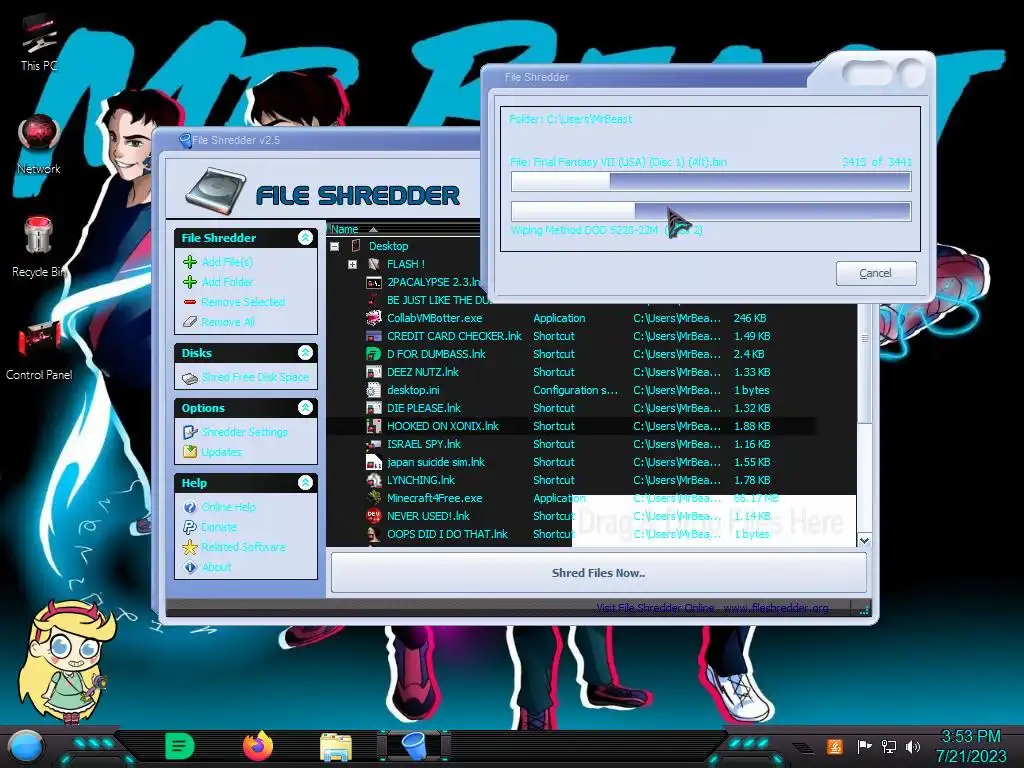Click the Minecraft4Free.exe file icon
Screen dimensions: 1024x768
pos(374,498)
